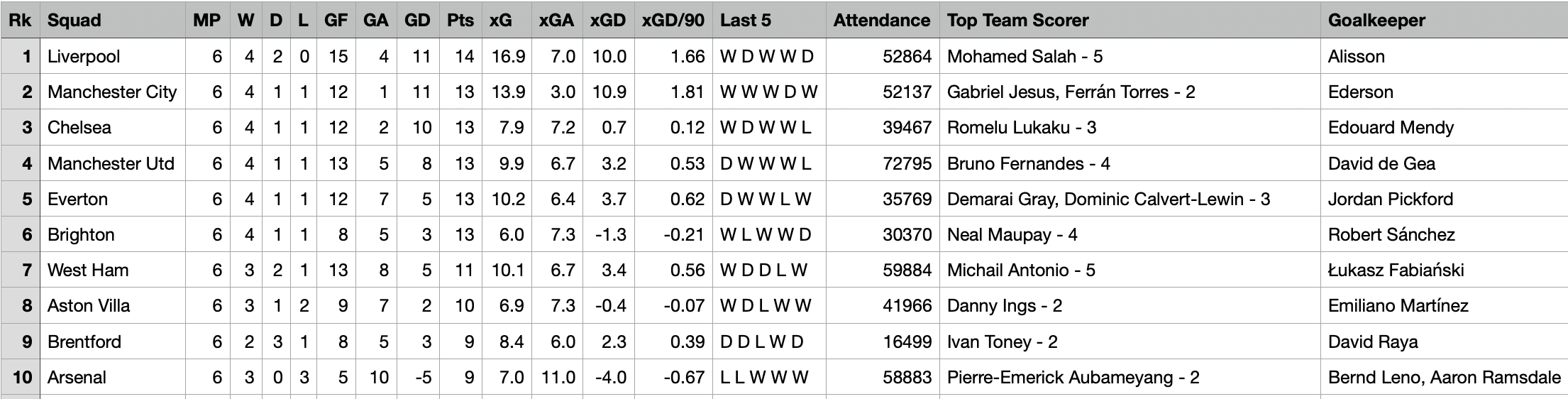Click Chelsea's Edouard Mendy cell
The image size is (1568, 399).
tap(1444, 127)
